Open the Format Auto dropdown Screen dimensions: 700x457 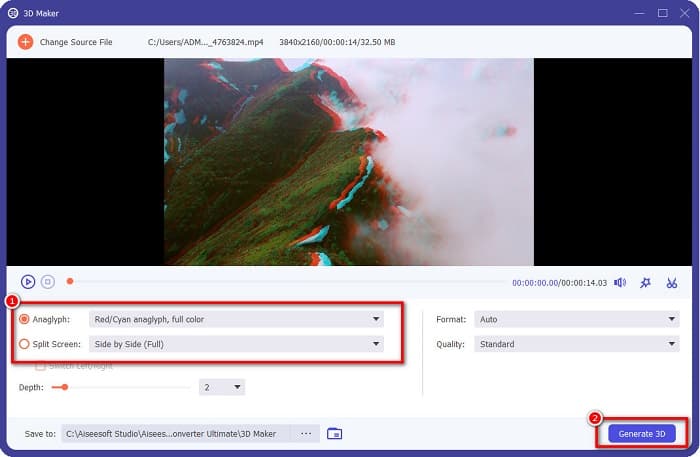576,320
